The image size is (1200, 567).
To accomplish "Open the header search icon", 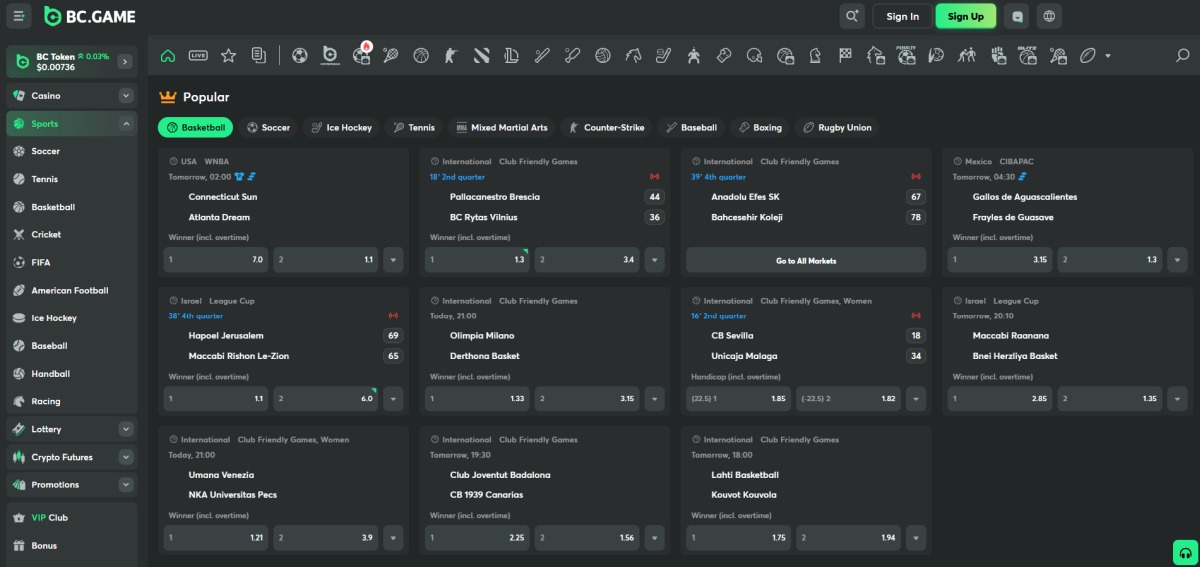I will tap(852, 16).
